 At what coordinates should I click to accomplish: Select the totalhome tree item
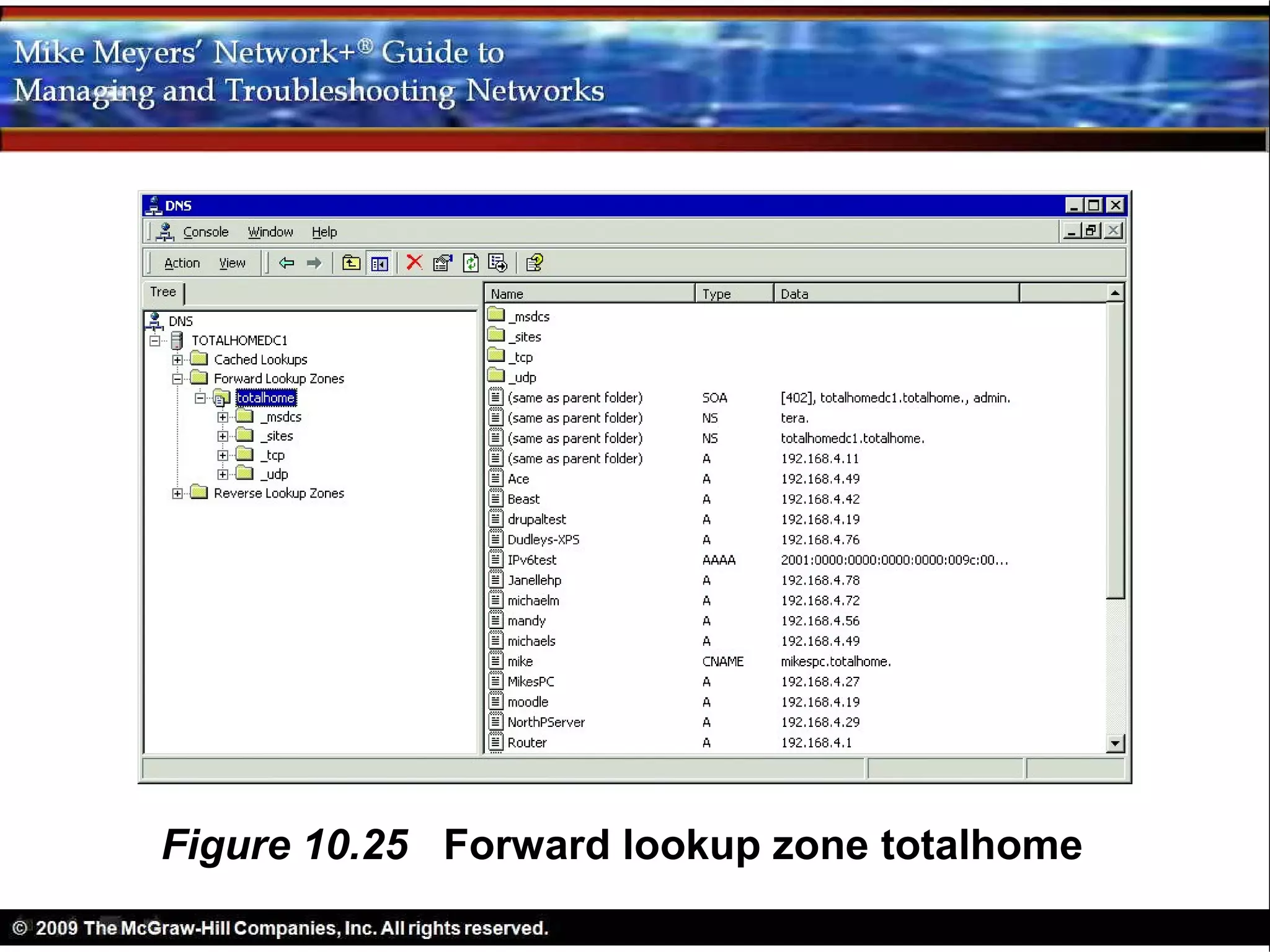[266, 398]
